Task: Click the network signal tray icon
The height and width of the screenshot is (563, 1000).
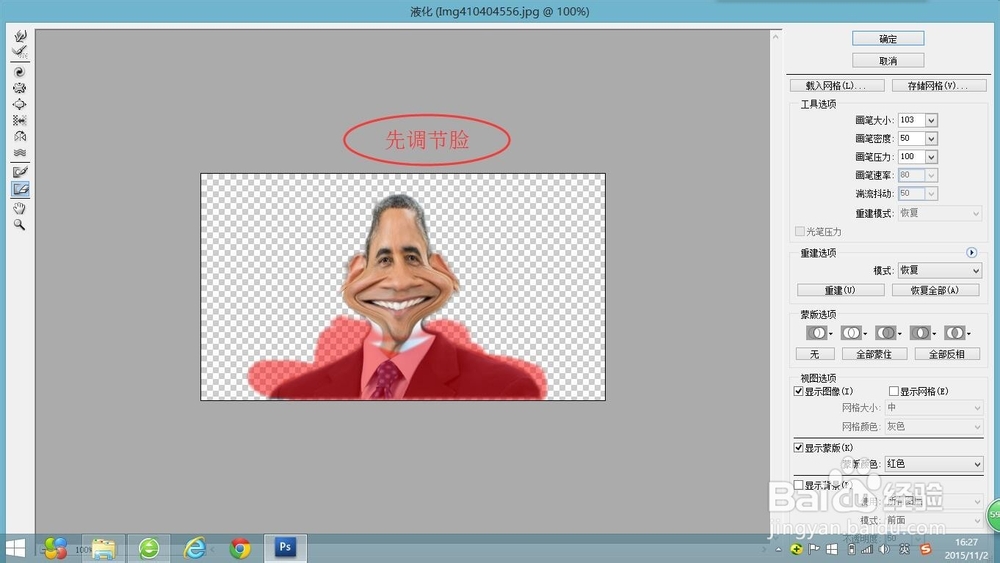Action: [x=867, y=549]
